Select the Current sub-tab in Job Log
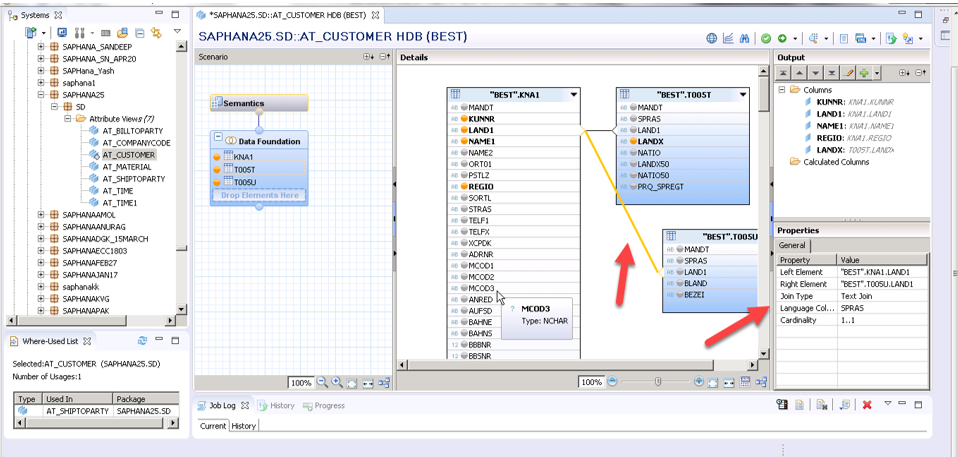 tap(213, 426)
